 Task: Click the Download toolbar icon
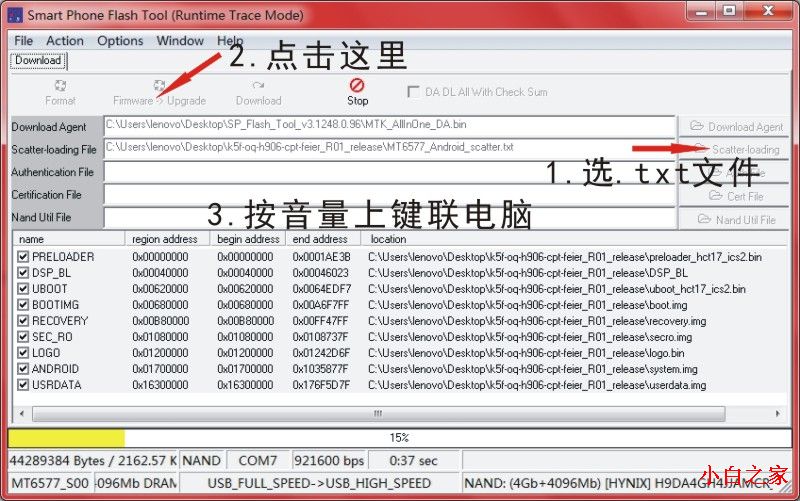point(258,85)
